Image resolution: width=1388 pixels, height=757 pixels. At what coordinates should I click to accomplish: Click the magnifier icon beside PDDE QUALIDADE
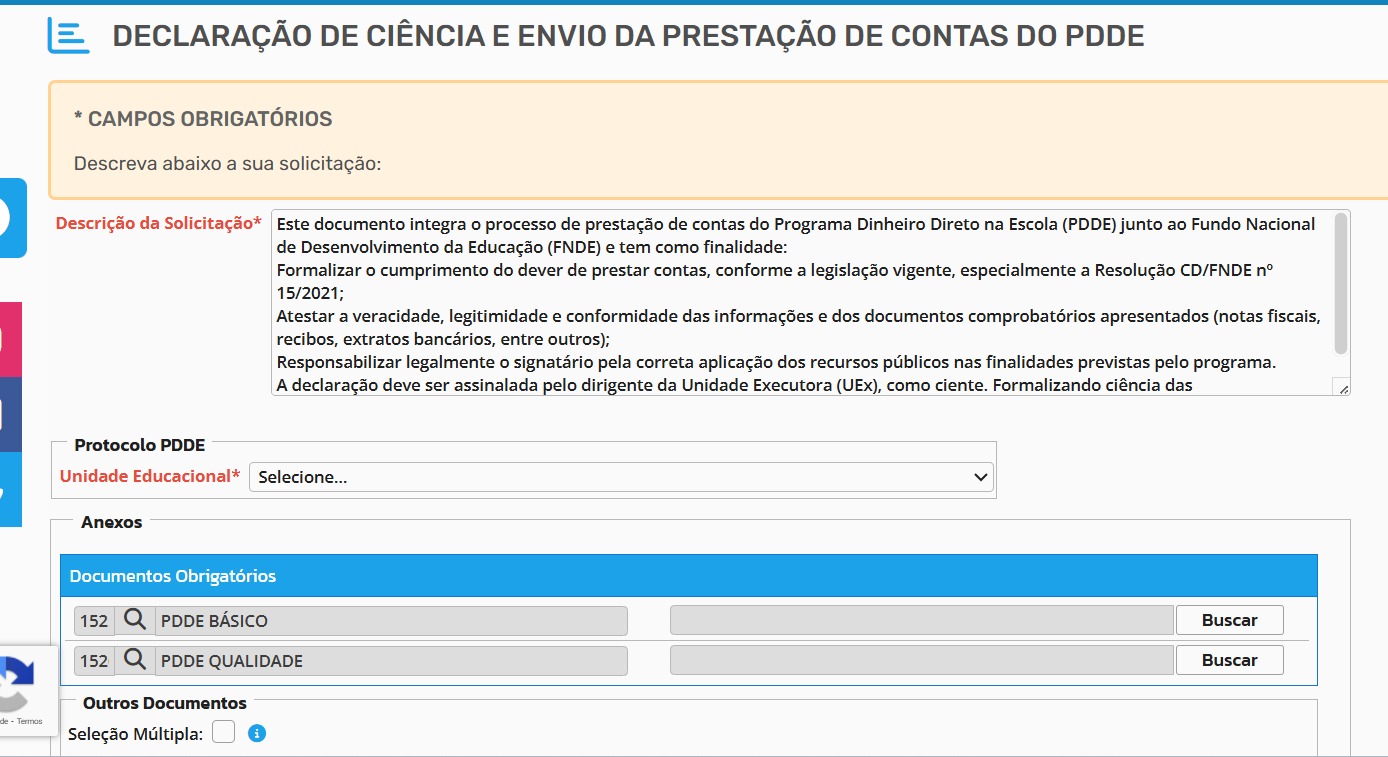tap(135, 660)
